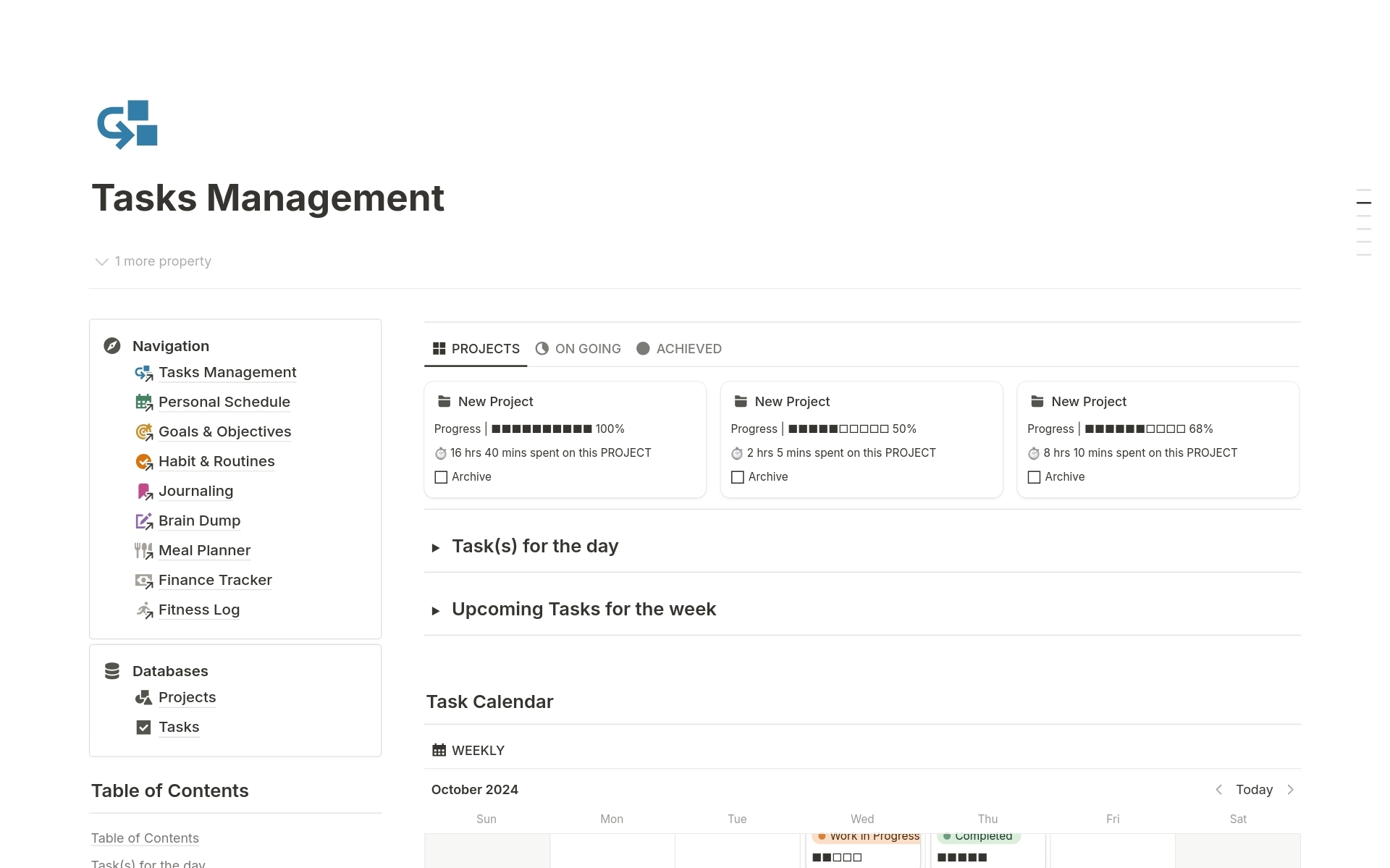Click the 'Task Calendar' heading

coord(489,701)
